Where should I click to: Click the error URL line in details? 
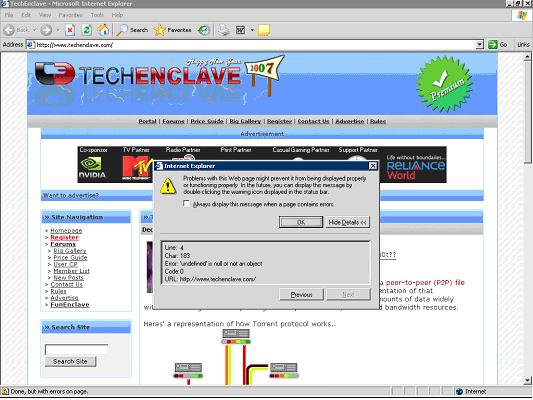[210, 279]
